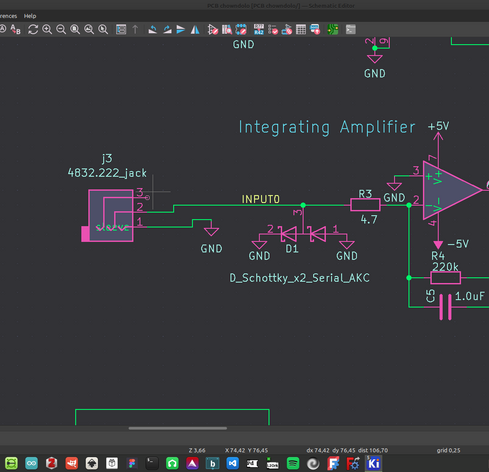
Task: Mirror selected item horizontally
Action: (x=195, y=29)
